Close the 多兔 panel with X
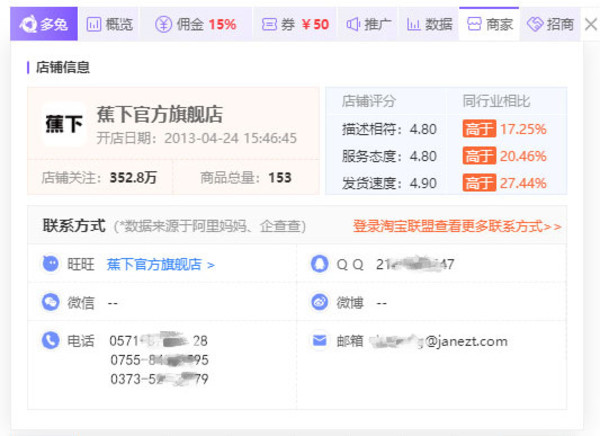This screenshot has width=600, height=436. click(x=590, y=24)
